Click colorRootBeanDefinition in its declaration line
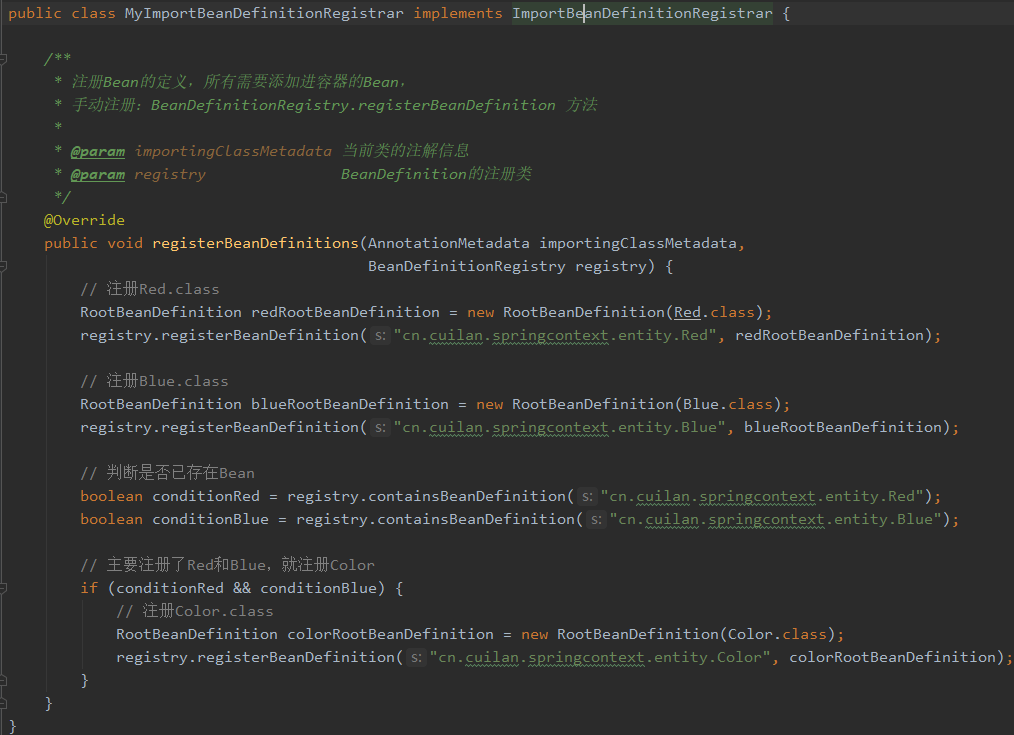This screenshot has height=735, width=1014. coord(391,634)
